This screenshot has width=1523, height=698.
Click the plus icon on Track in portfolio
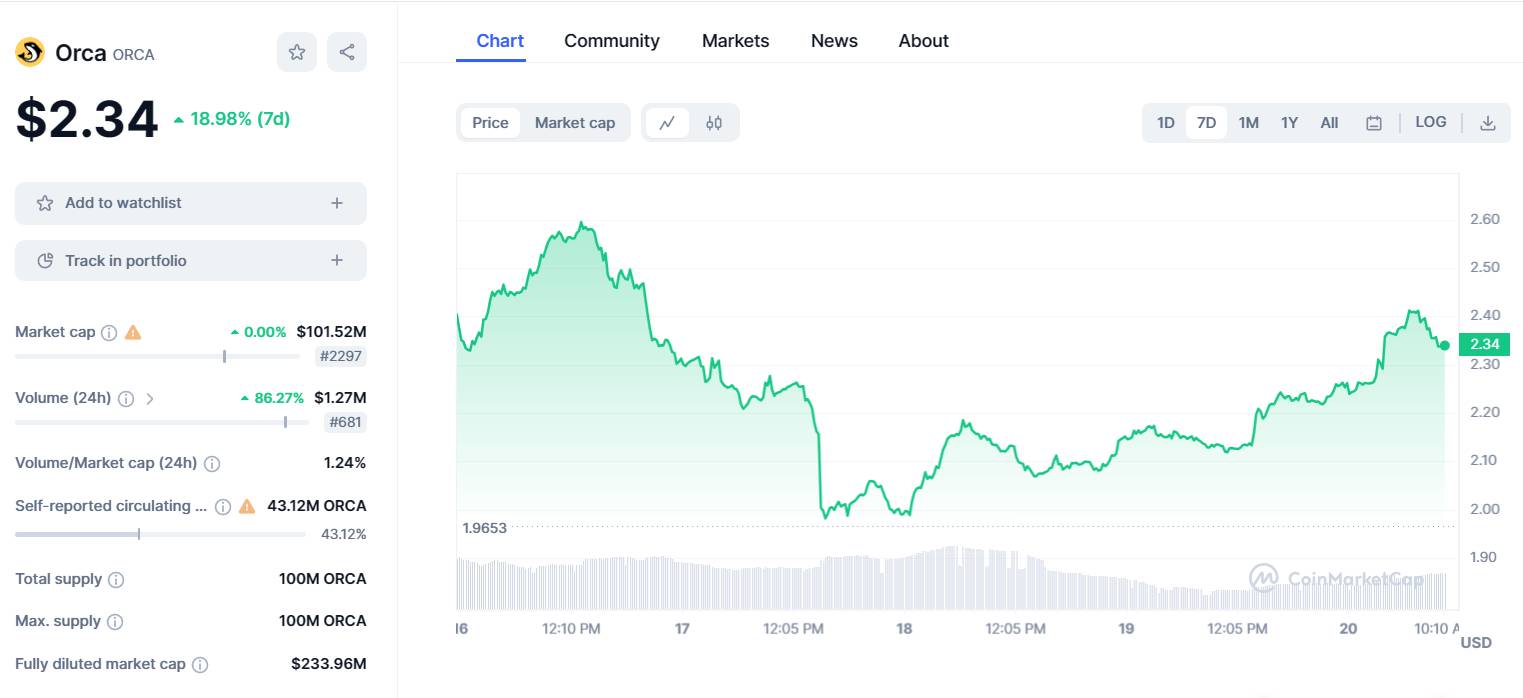tap(337, 261)
